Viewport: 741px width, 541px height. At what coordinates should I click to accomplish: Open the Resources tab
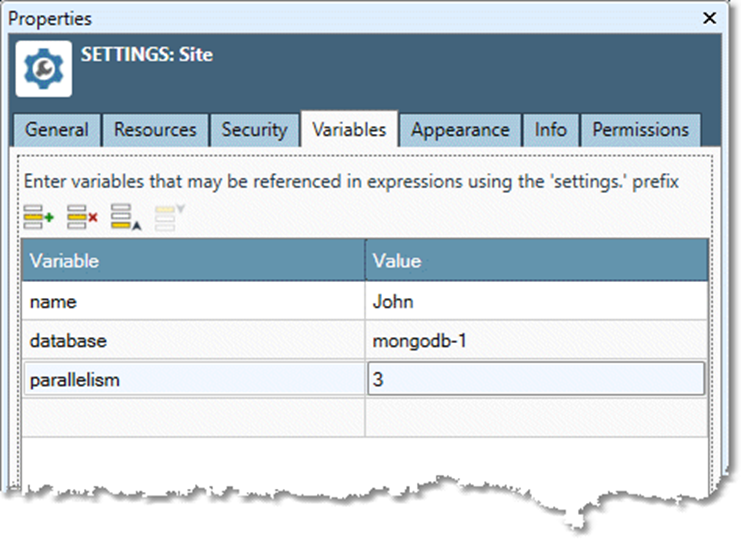[155, 130]
